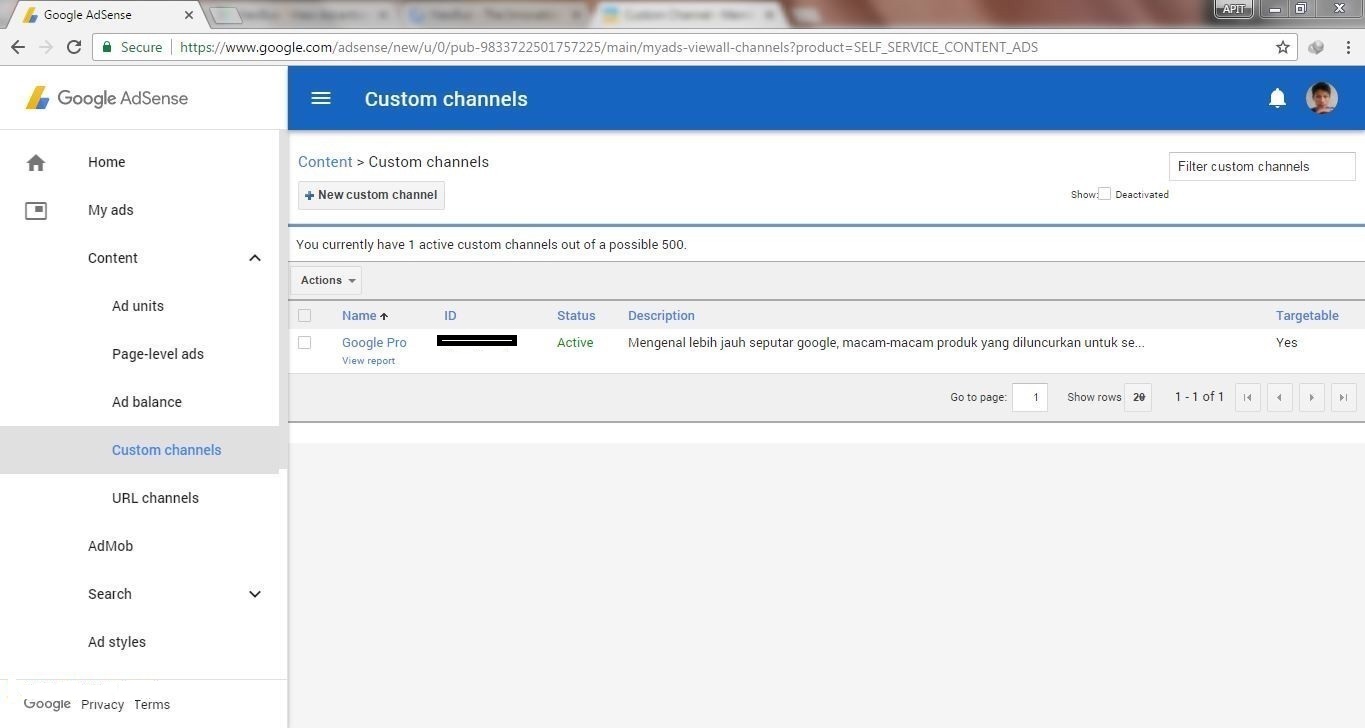Click New custom channel button
The width and height of the screenshot is (1365, 728).
click(x=371, y=195)
